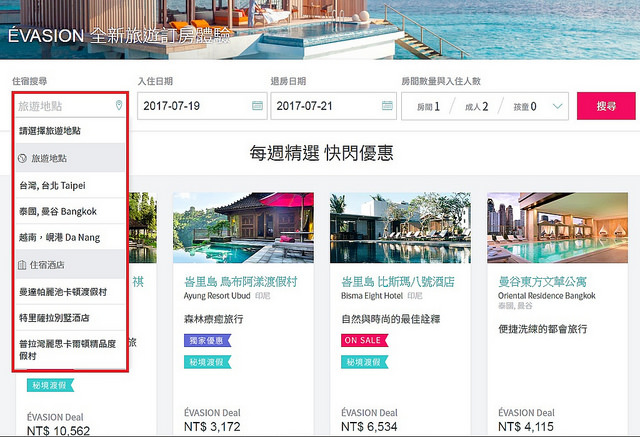Open the check-in date calendar icon

pyautogui.click(x=257, y=106)
